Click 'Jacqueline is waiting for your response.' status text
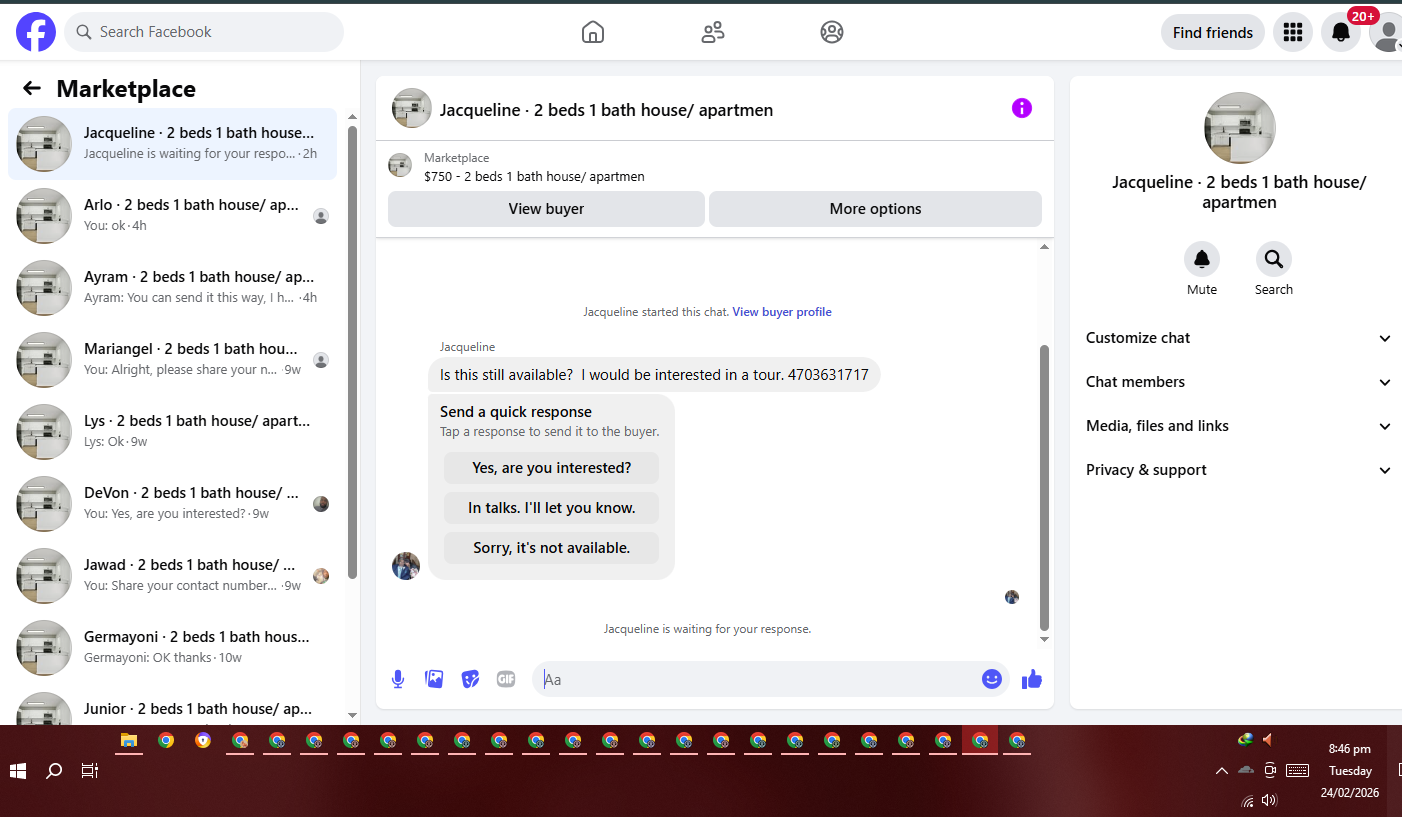Screen dimensions: 1402x817 click(x=707, y=629)
